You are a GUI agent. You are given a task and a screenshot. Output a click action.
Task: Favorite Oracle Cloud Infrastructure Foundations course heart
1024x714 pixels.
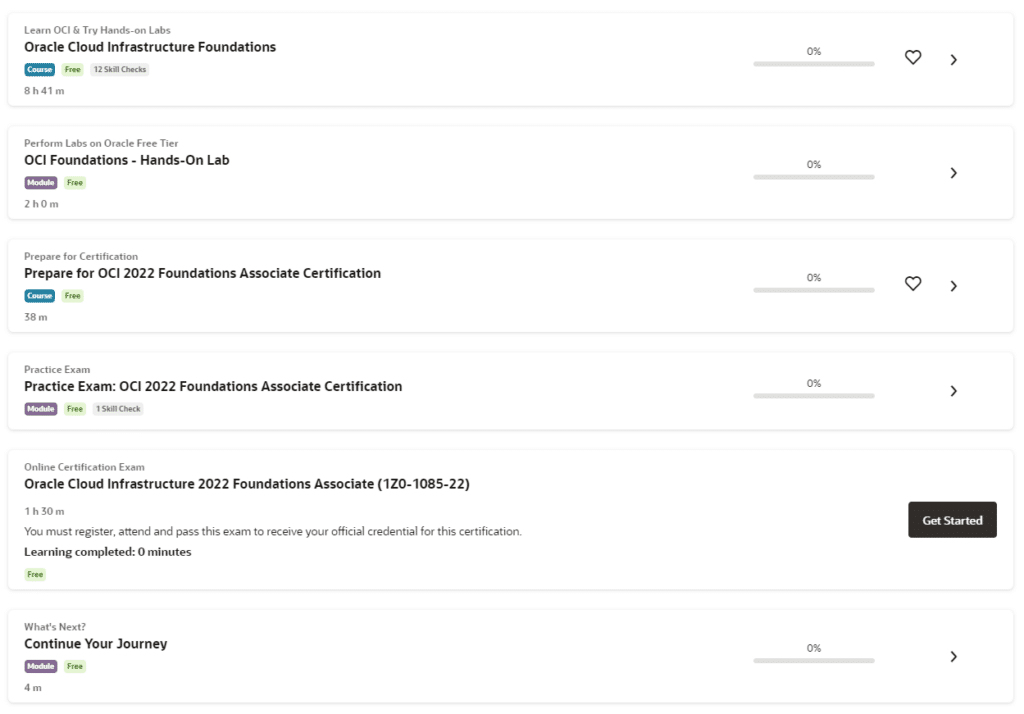[912, 58]
